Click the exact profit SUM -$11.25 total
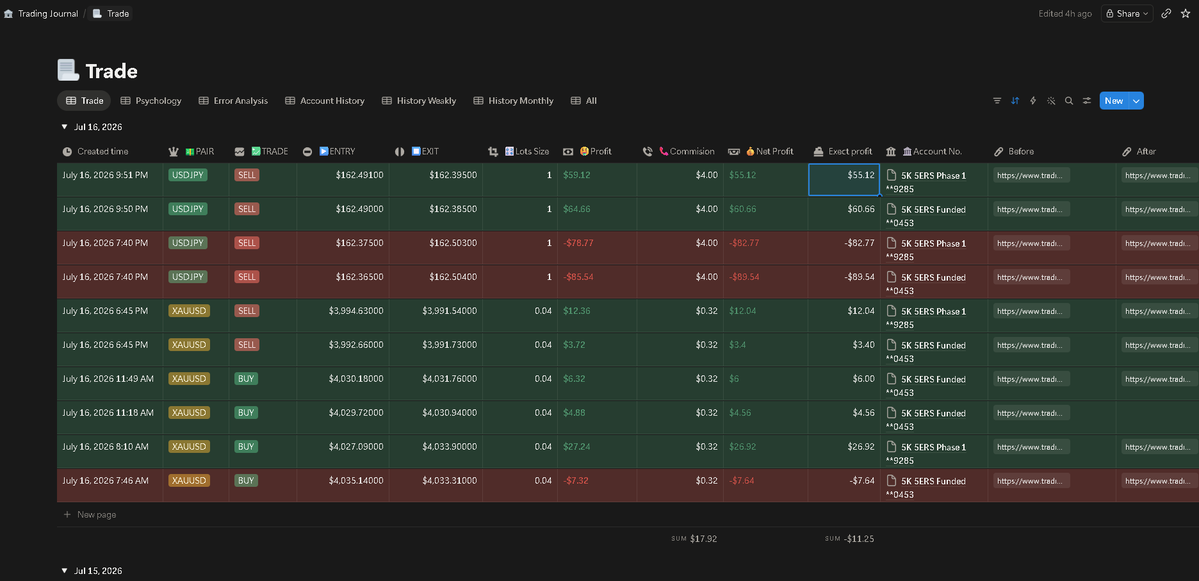The width and height of the screenshot is (1199, 581). pyautogui.click(x=850, y=538)
